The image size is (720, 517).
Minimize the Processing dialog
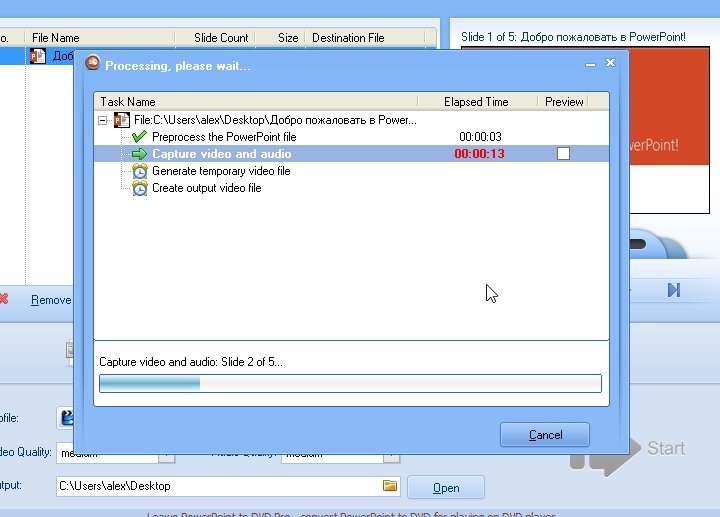click(x=591, y=65)
